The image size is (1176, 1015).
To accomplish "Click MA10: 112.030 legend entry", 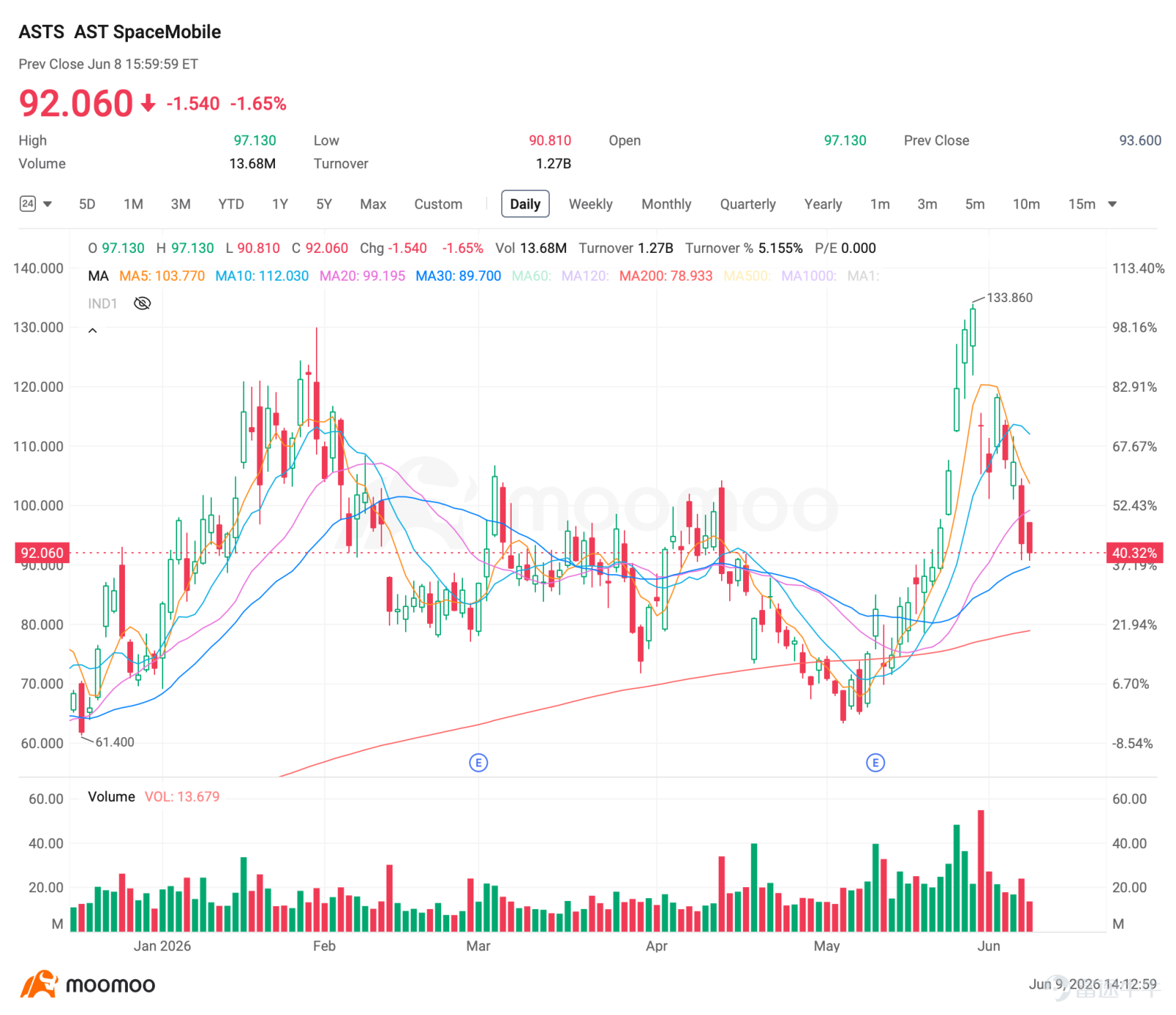I will pyautogui.click(x=262, y=276).
